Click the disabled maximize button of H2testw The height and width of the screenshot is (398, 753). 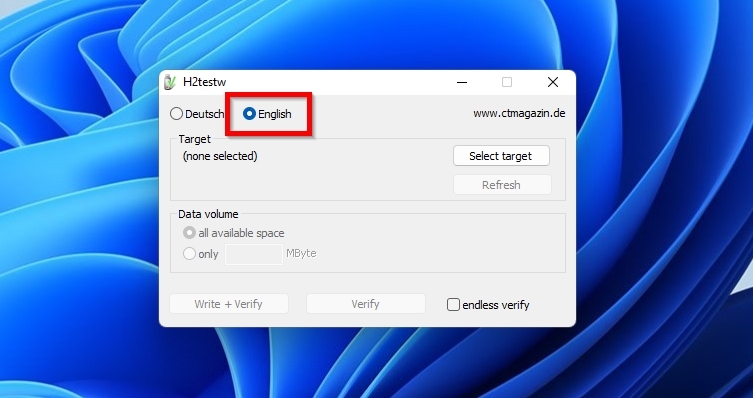click(x=507, y=83)
